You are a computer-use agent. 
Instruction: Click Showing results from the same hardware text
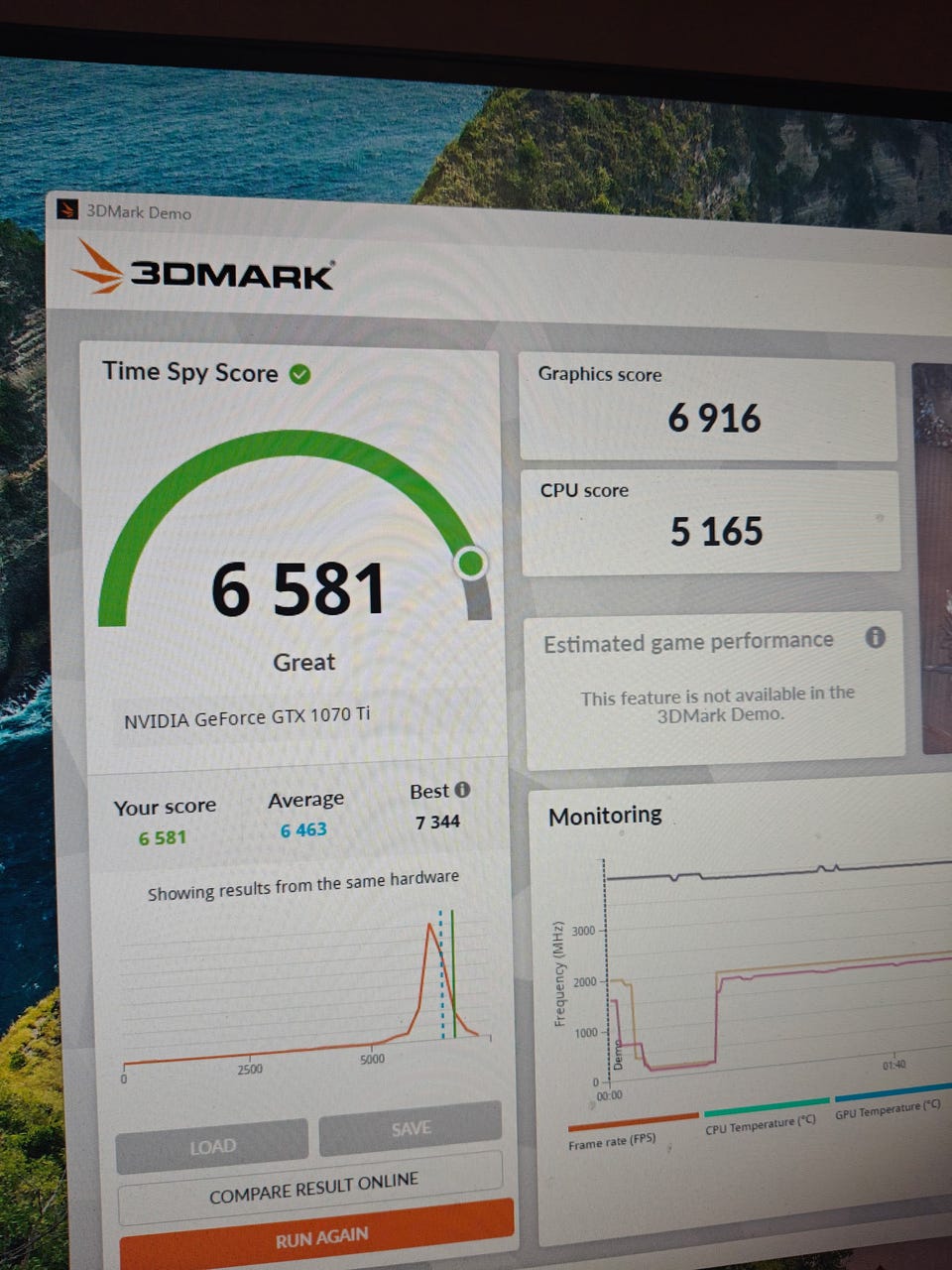[x=303, y=885]
